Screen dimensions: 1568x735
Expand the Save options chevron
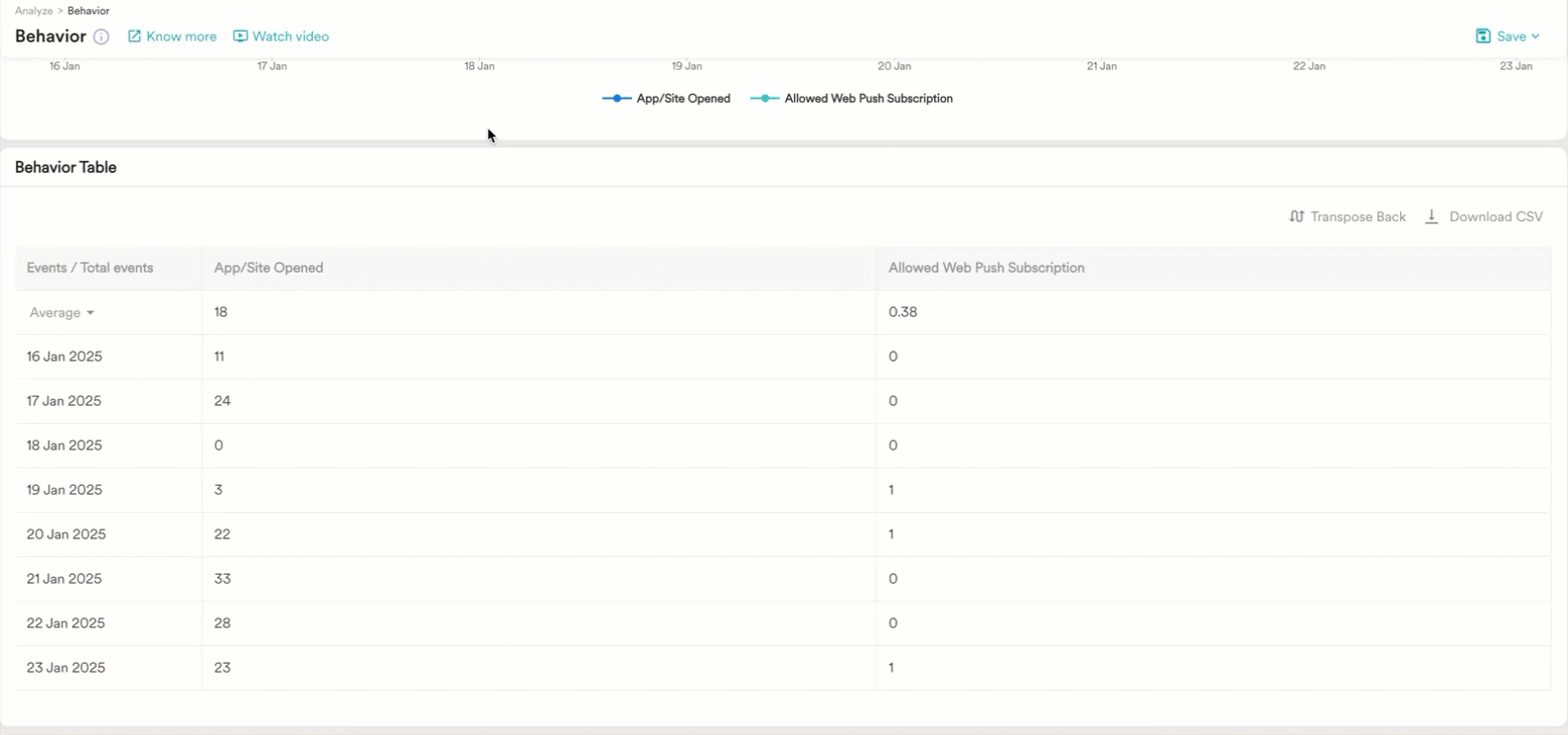(x=1535, y=37)
